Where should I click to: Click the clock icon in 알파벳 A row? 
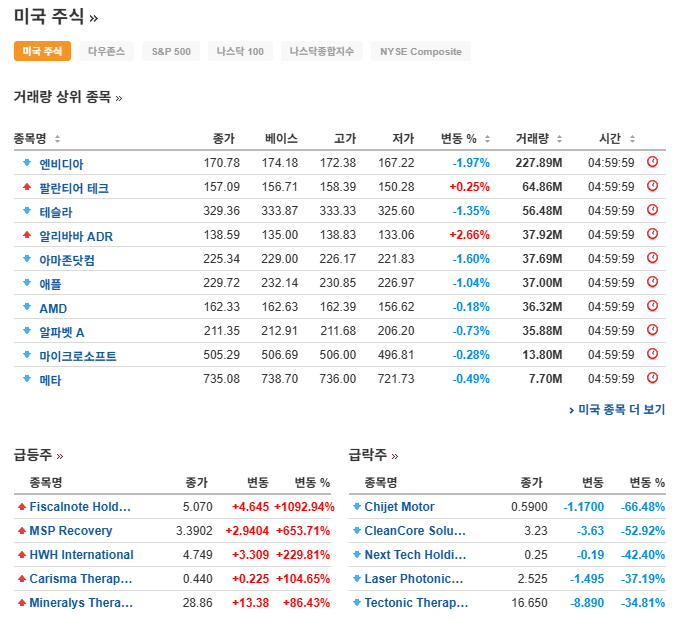(652, 330)
